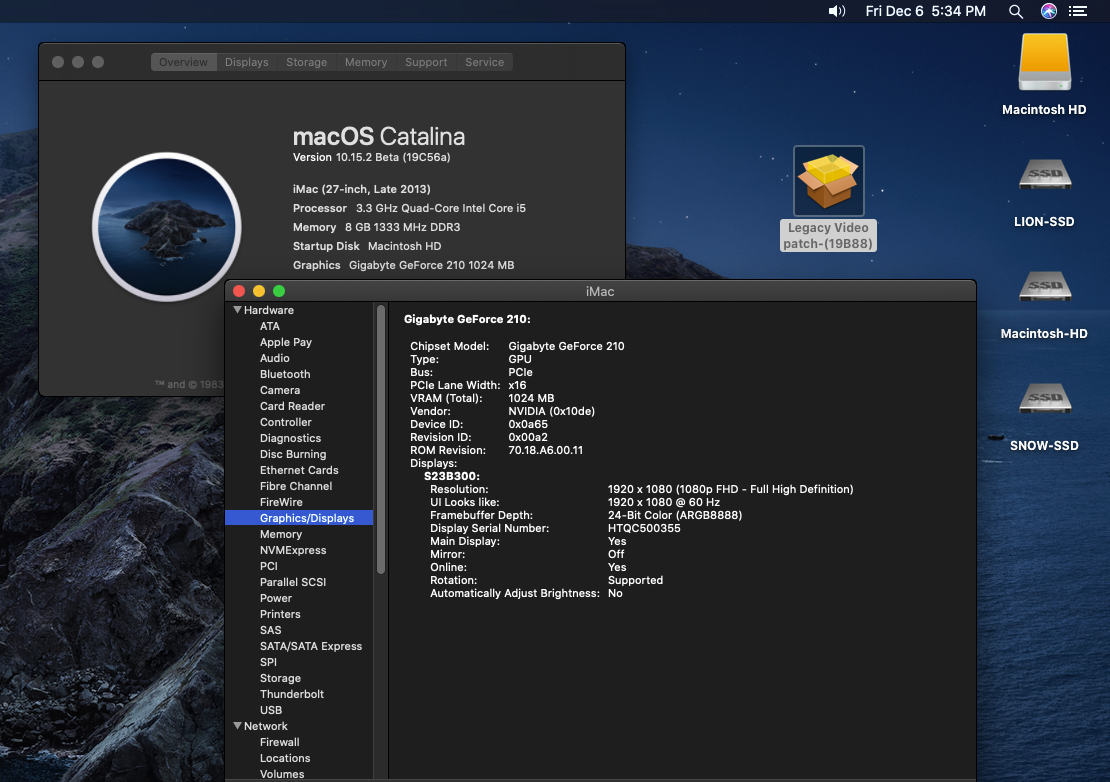Switch to the Memory tab in About This Mac

click(x=366, y=62)
